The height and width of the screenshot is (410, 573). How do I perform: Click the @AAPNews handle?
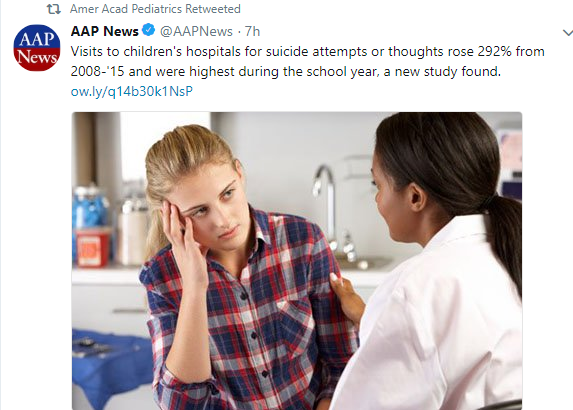(196, 31)
